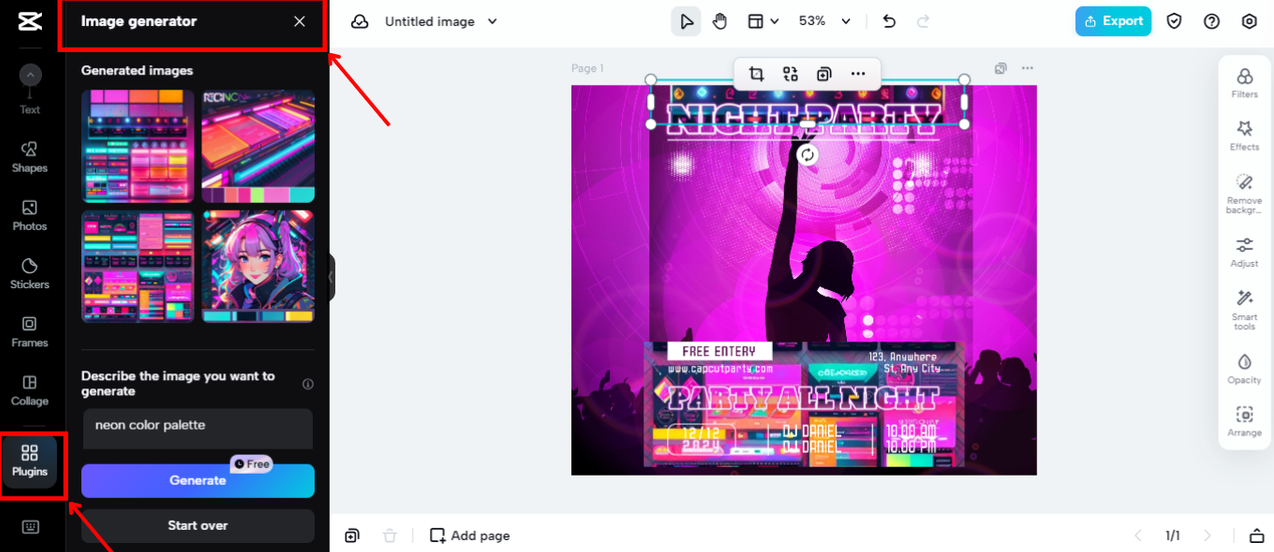Click the Generated images heading
The image size is (1274, 552).
pos(137,71)
